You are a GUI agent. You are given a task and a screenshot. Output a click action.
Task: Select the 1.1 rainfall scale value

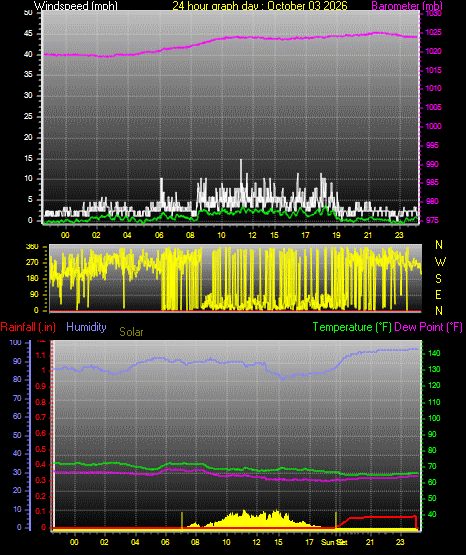coord(41,355)
